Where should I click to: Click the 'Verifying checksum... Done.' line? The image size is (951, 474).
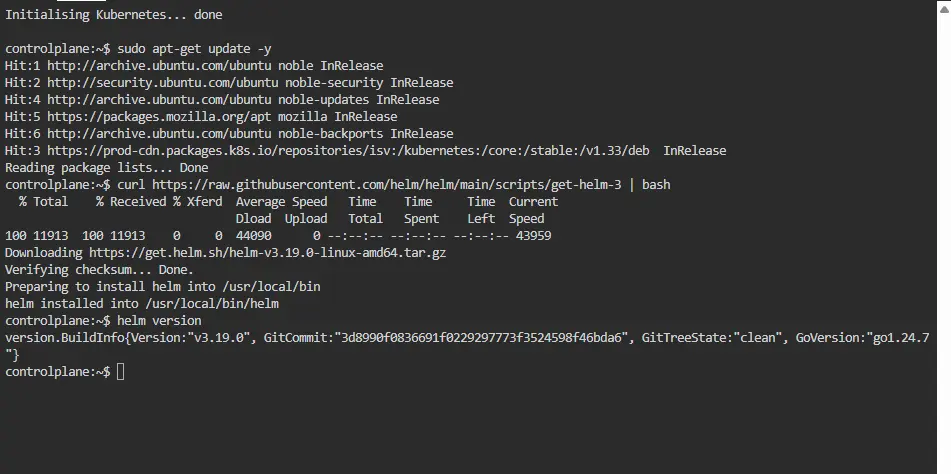99,270
